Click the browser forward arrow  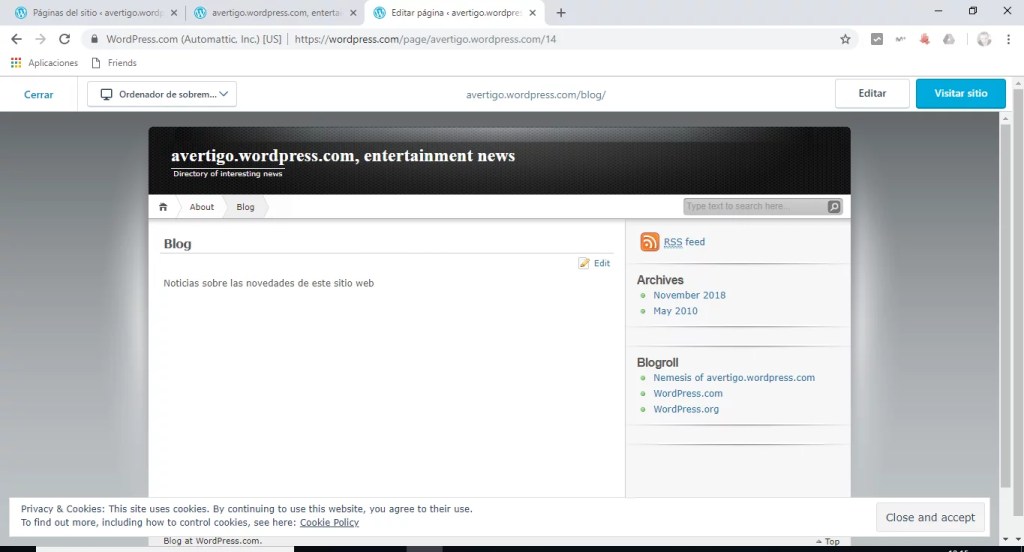click(x=40, y=39)
